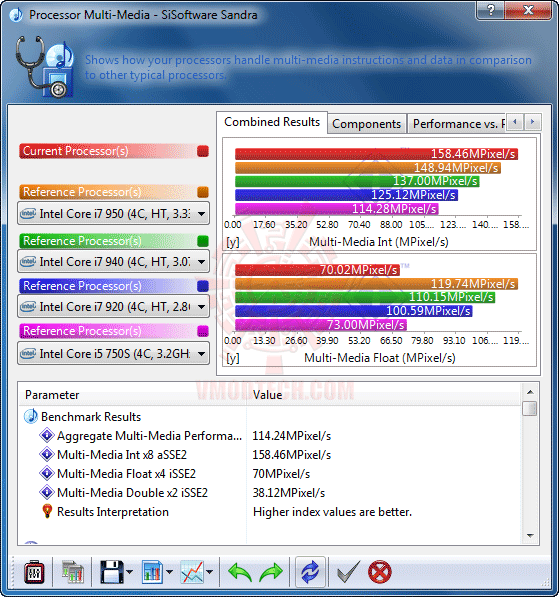Screen dimensions: 559x597
Task: Click the 38.12MPixel/s value
Action: pyautogui.click(x=289, y=493)
